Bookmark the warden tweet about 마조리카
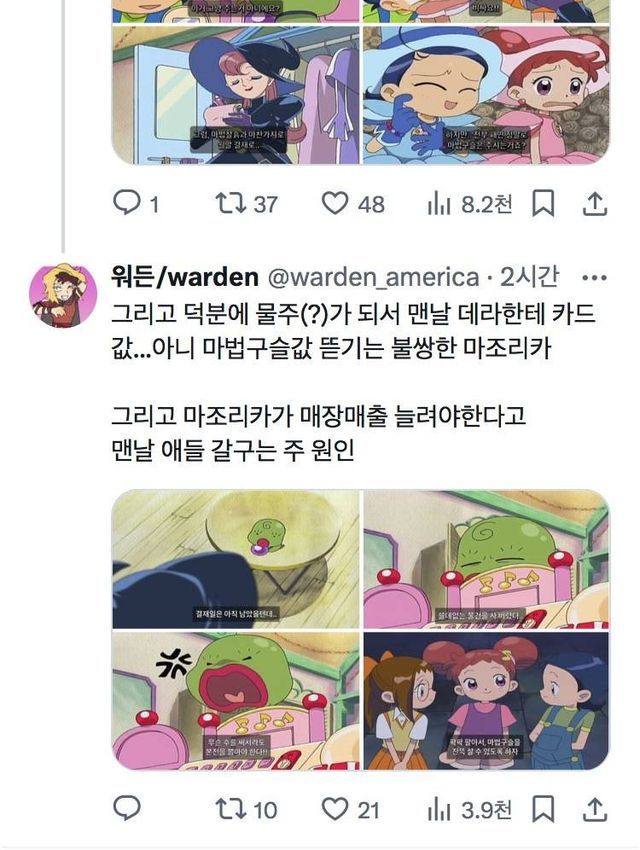Image resolution: width=640 pixels, height=850 pixels. click(543, 809)
